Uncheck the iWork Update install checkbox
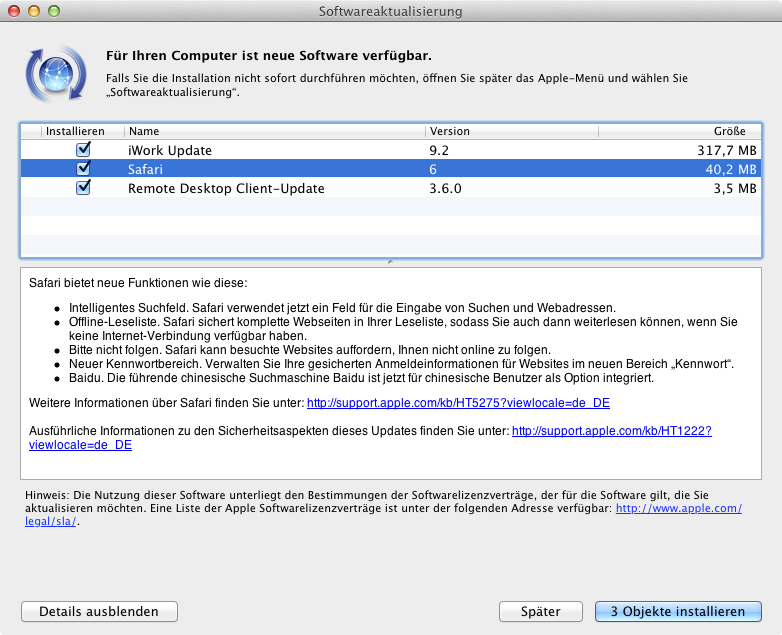 (83, 149)
